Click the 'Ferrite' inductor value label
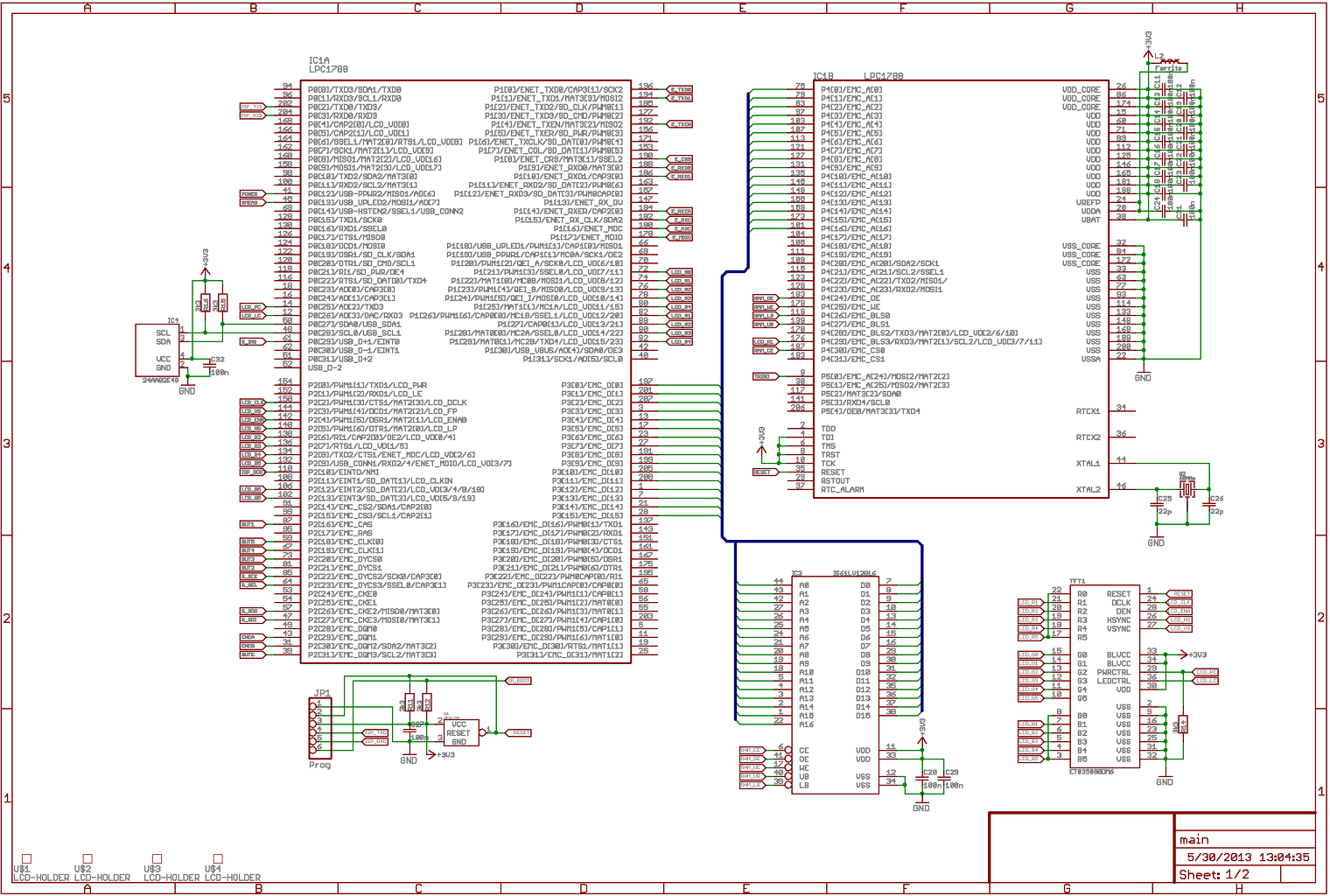This screenshot has height=896, width=1330. (1168, 67)
